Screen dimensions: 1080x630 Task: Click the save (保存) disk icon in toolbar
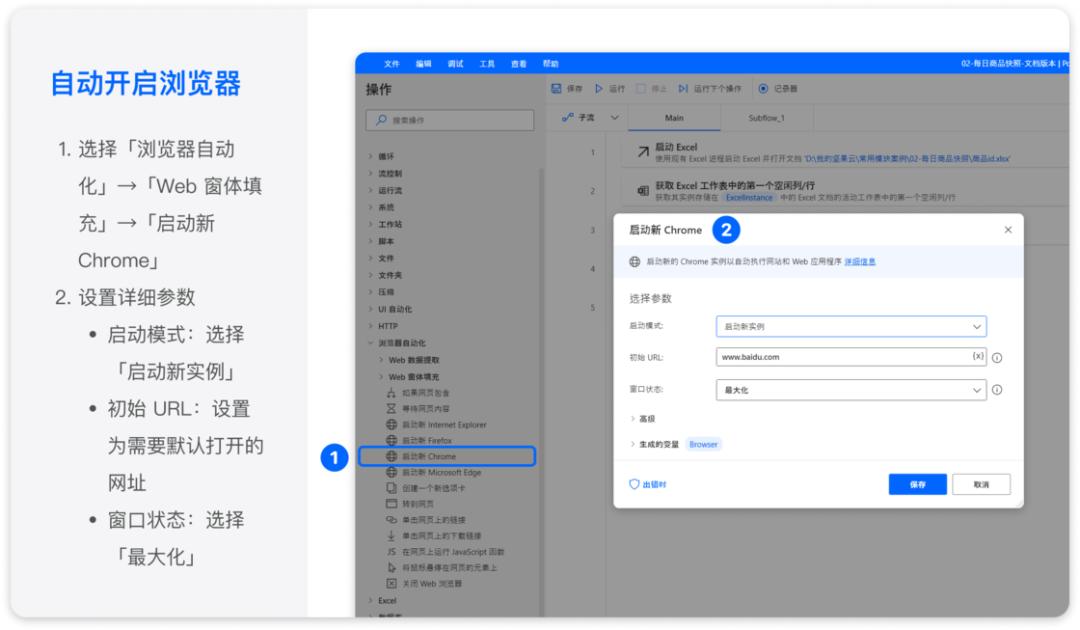coord(556,88)
